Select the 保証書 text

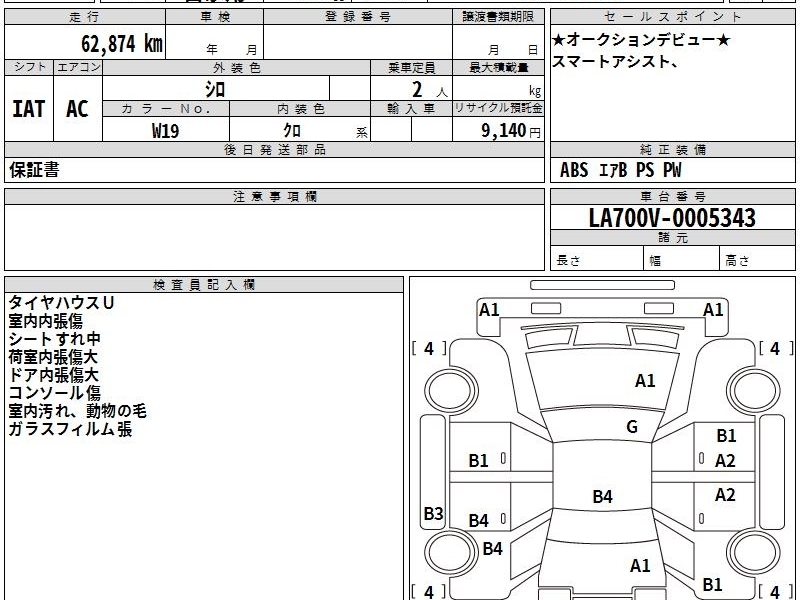[x=34, y=169]
